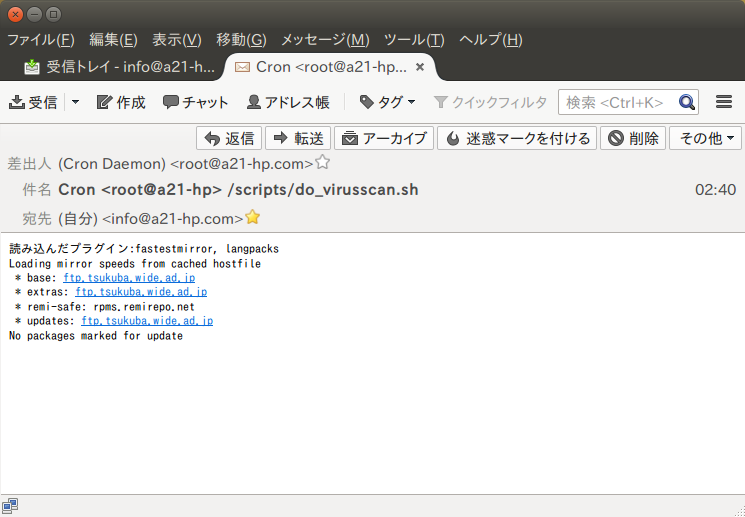Open the ツール(T) menu
Screen dimensions: 745x517
(x=414, y=40)
